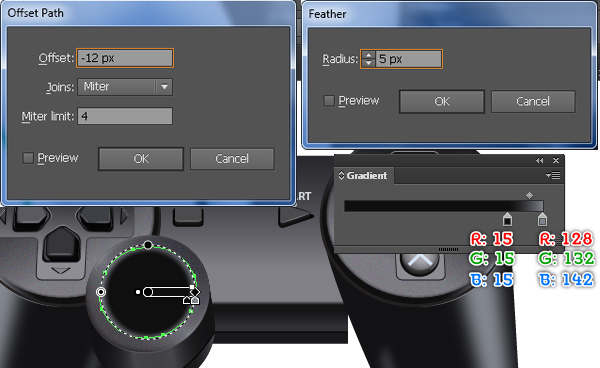Increase the Feather Radius stepper

(x=368, y=55)
